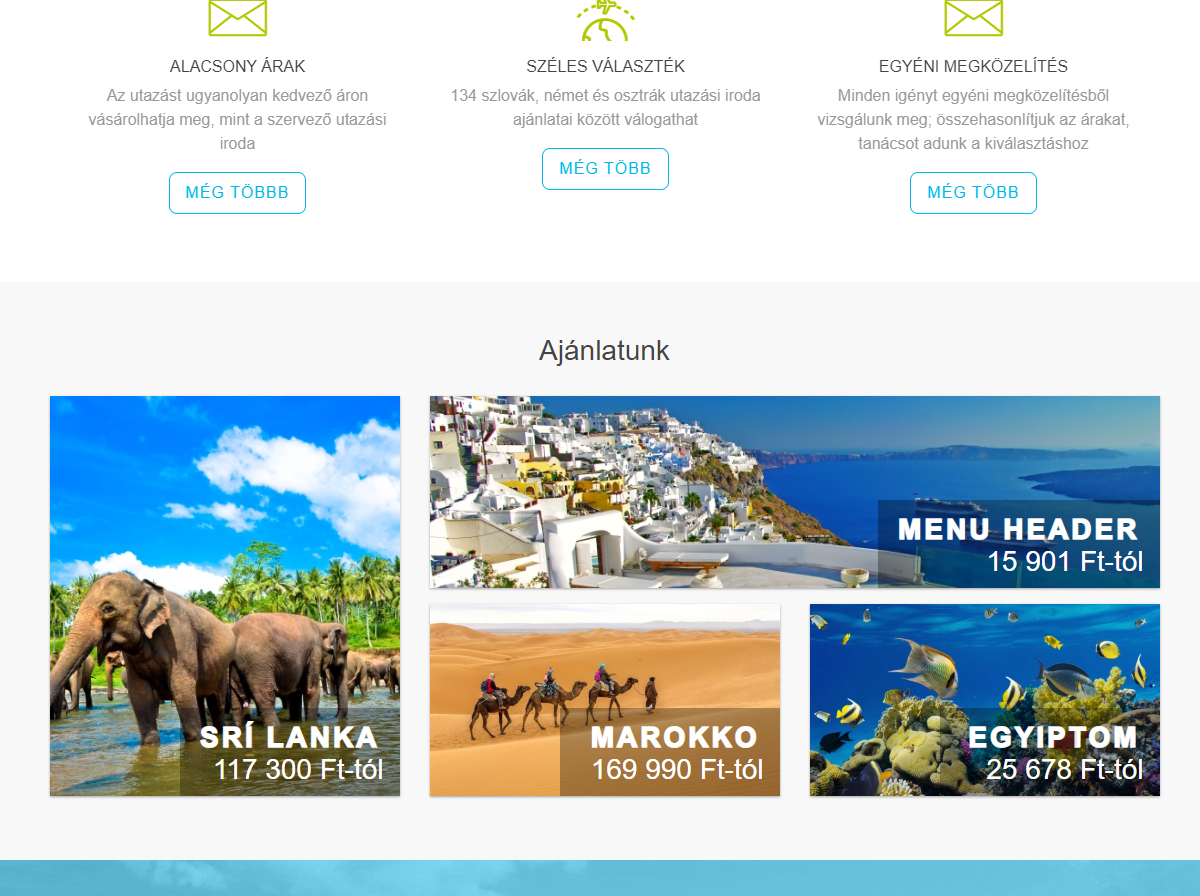Select the 15 901 Ft-tól price label
The image size is (1200, 896).
tap(1065, 561)
